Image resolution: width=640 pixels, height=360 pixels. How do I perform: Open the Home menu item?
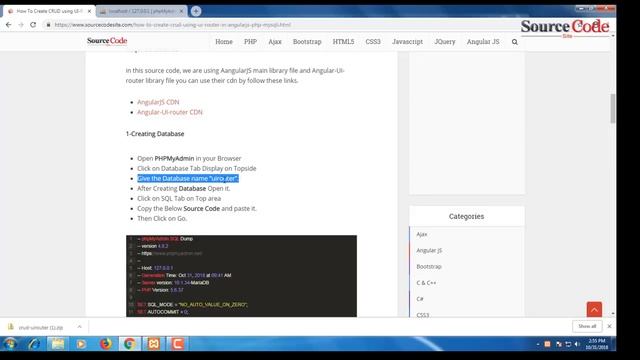(224, 42)
